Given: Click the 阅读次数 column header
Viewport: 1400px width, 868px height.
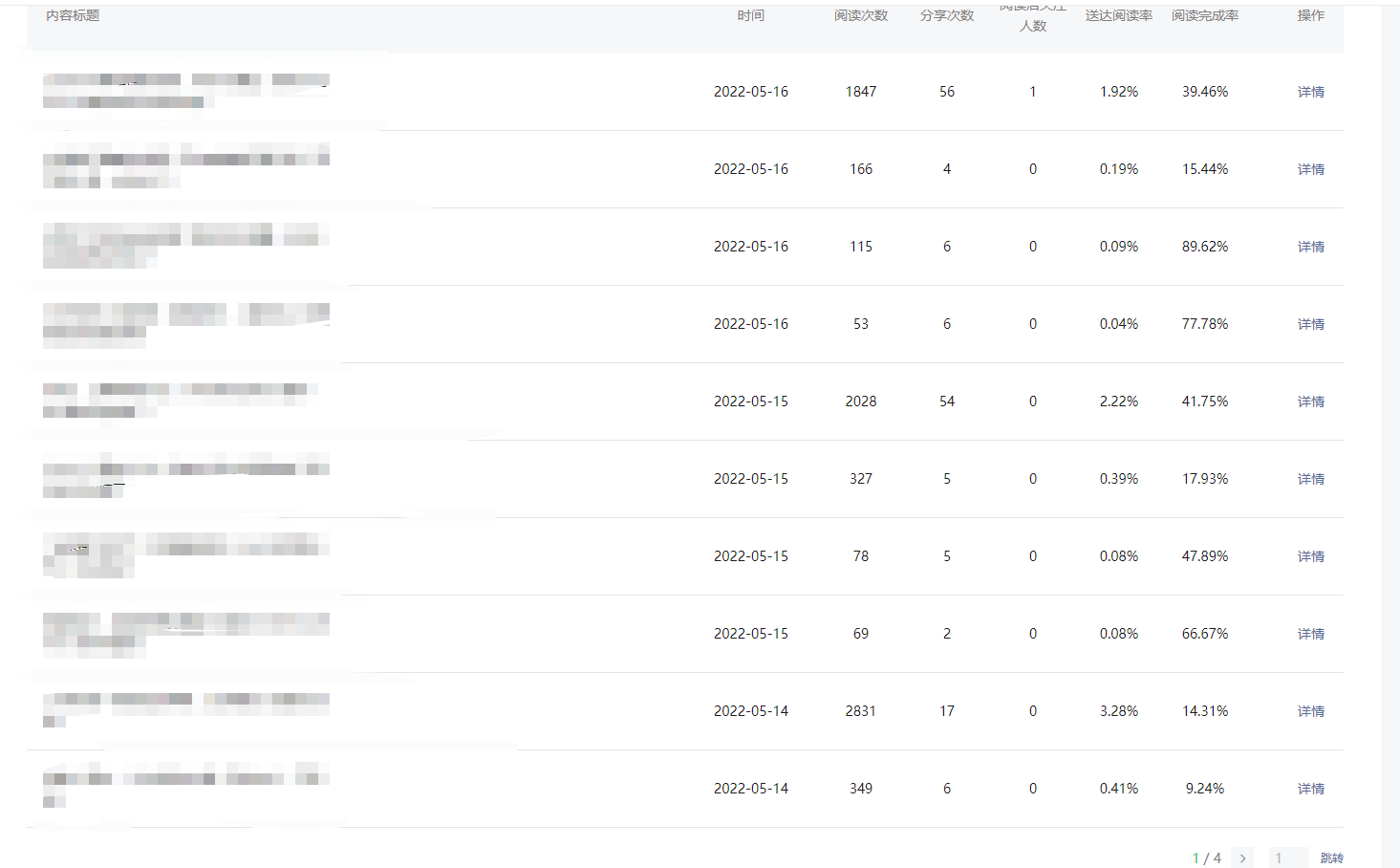Looking at the screenshot, I should coord(861,15).
